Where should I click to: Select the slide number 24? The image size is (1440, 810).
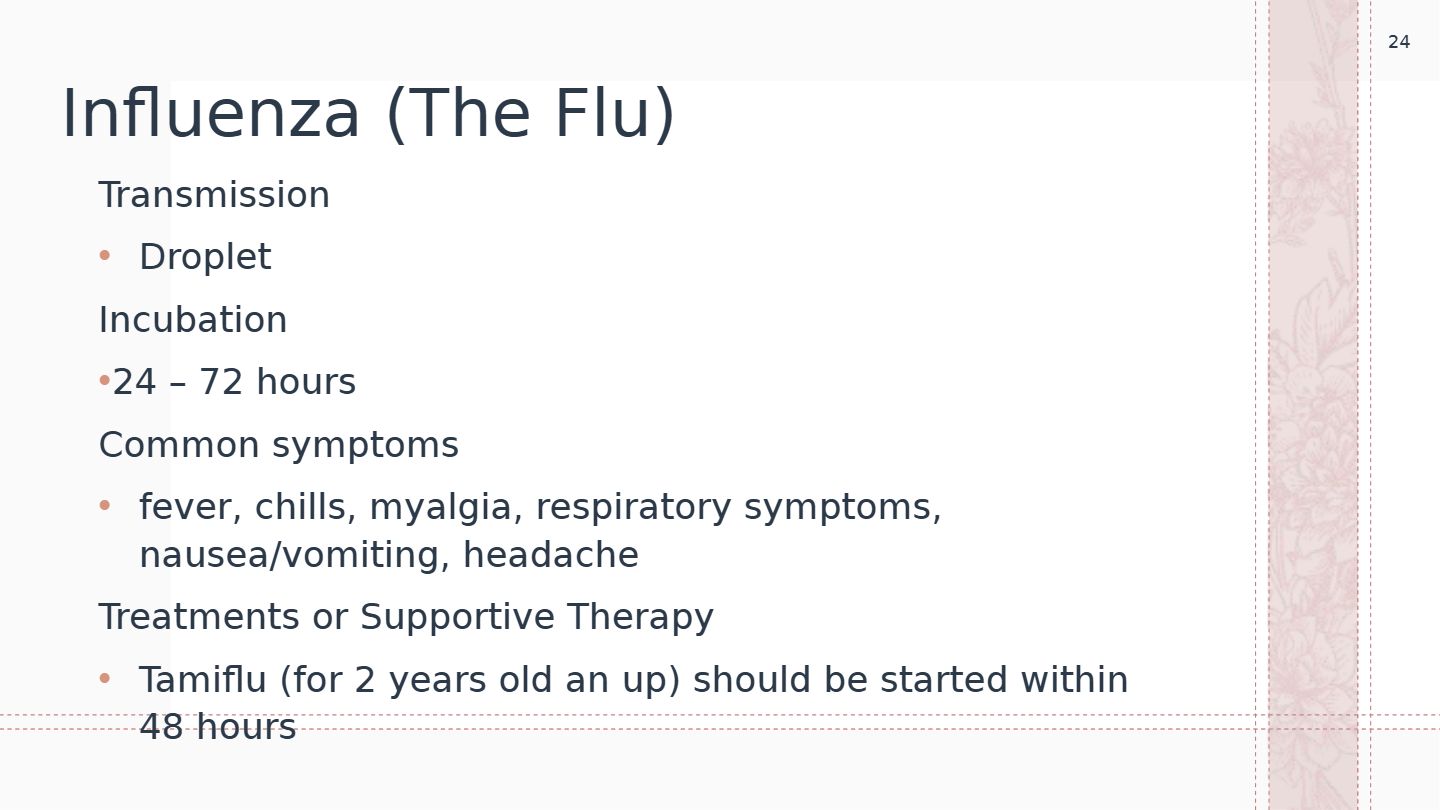point(1399,42)
